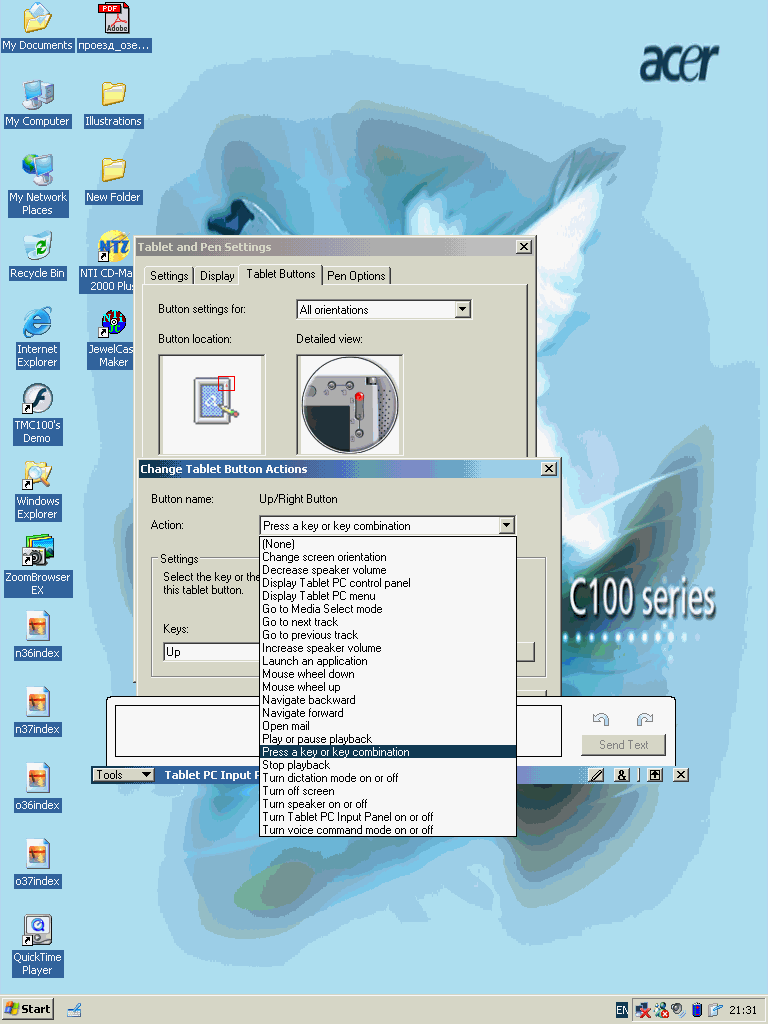This screenshot has width=768, height=1024.
Task: Pick Turn off screen
Action: click(387, 791)
